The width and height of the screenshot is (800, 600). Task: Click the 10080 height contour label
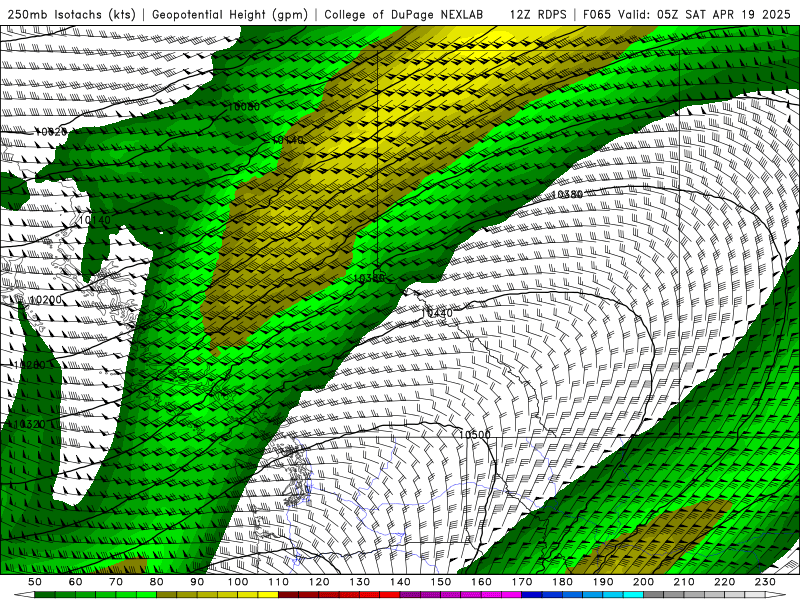coord(243,107)
